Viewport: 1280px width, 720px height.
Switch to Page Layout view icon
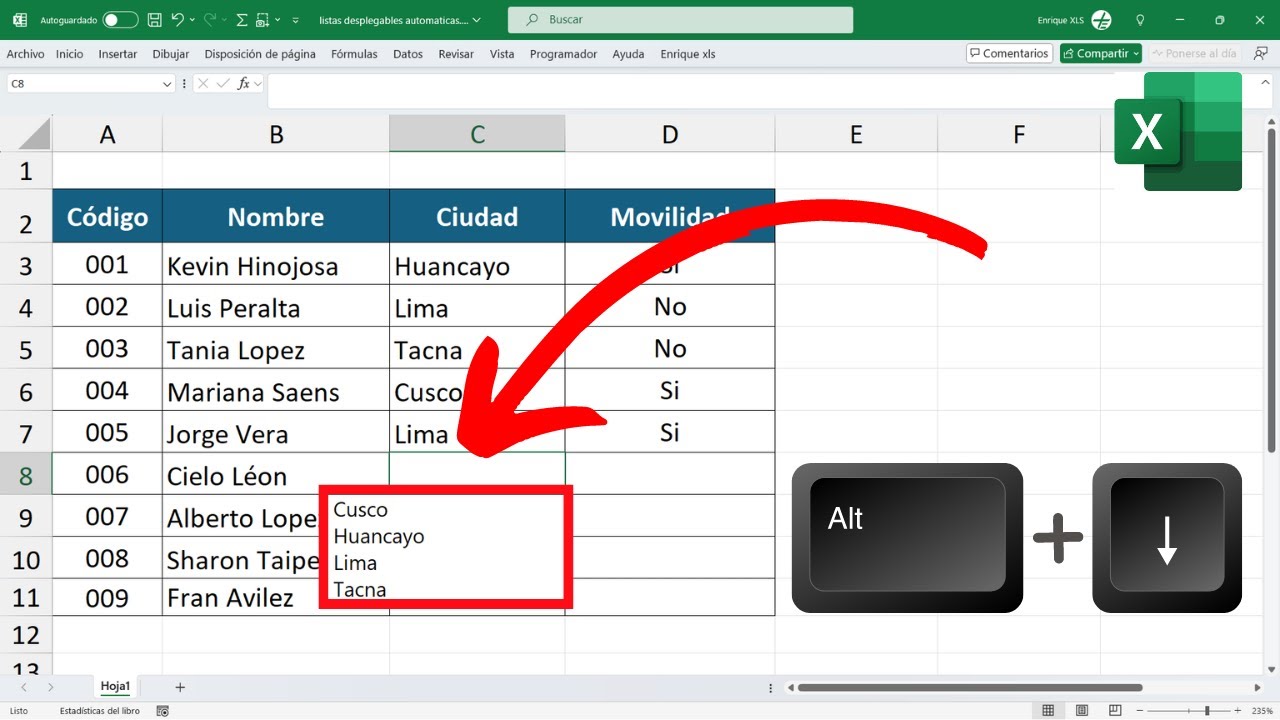click(1081, 710)
